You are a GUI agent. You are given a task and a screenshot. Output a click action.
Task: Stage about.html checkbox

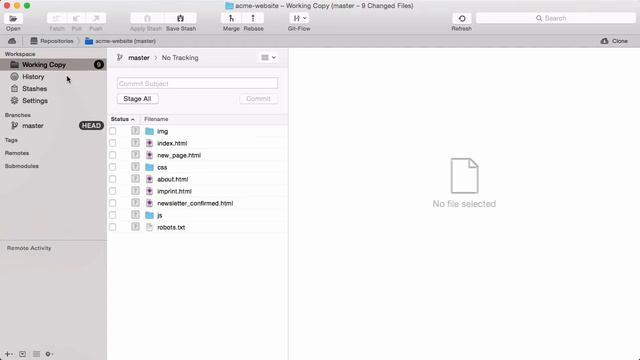tap(113, 179)
